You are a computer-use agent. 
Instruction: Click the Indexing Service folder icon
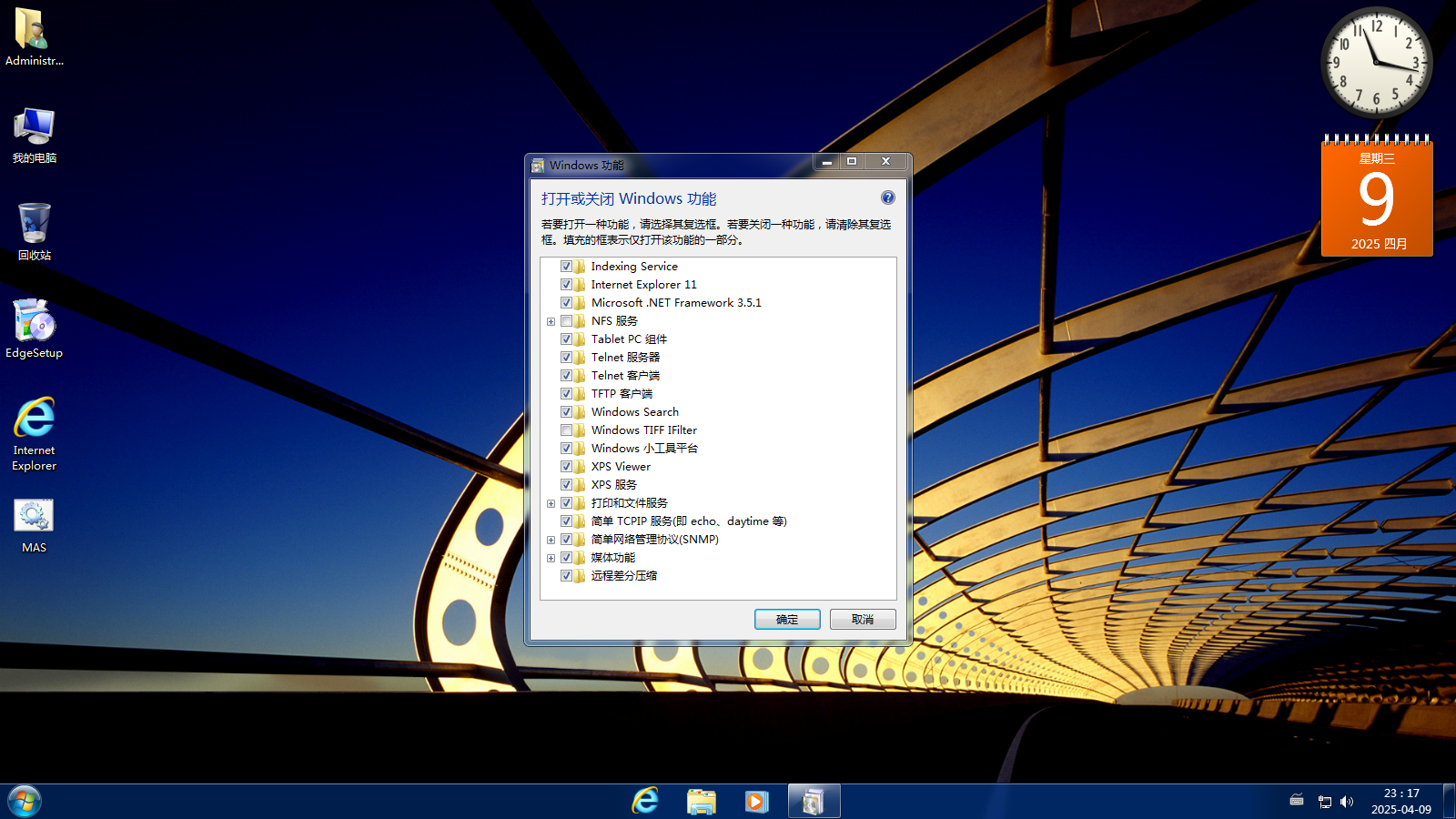click(580, 267)
